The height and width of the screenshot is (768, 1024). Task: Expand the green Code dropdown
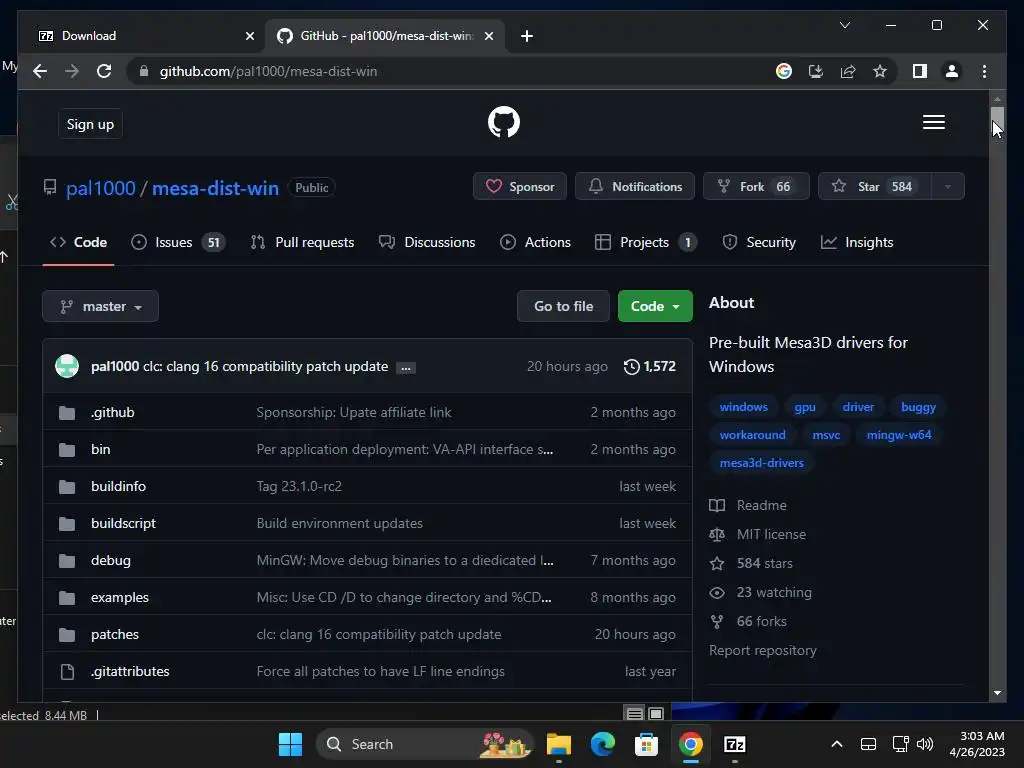(x=655, y=306)
